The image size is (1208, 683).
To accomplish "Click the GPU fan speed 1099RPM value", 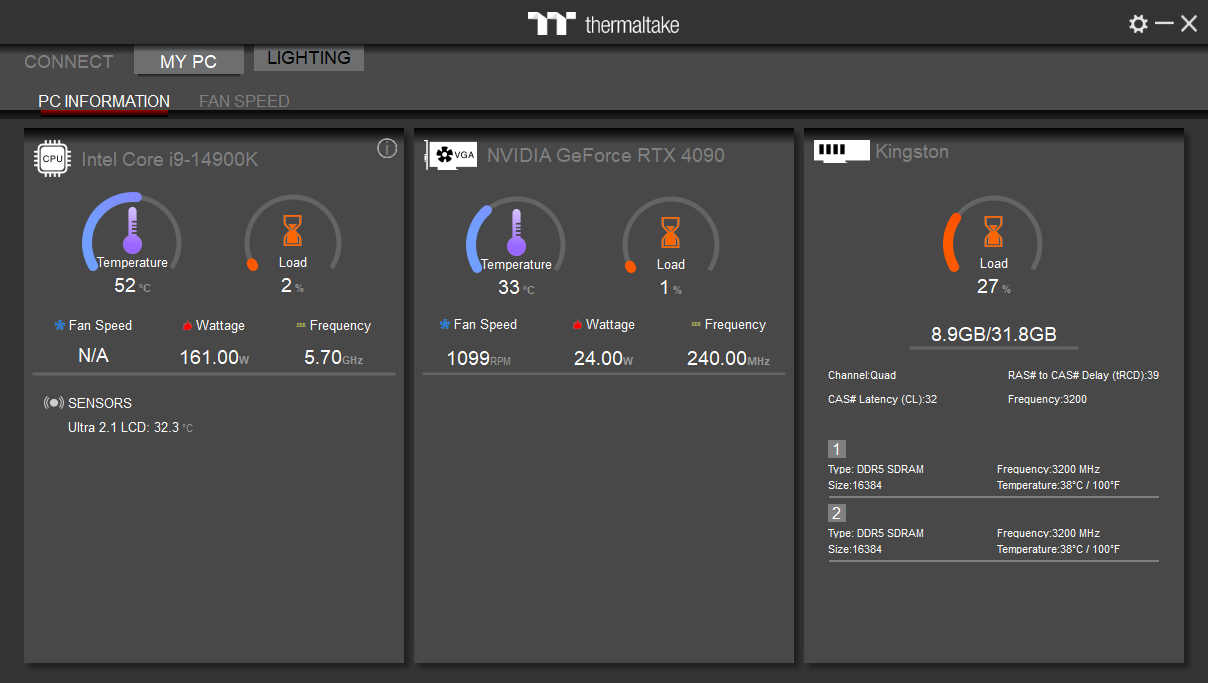I will [x=478, y=358].
